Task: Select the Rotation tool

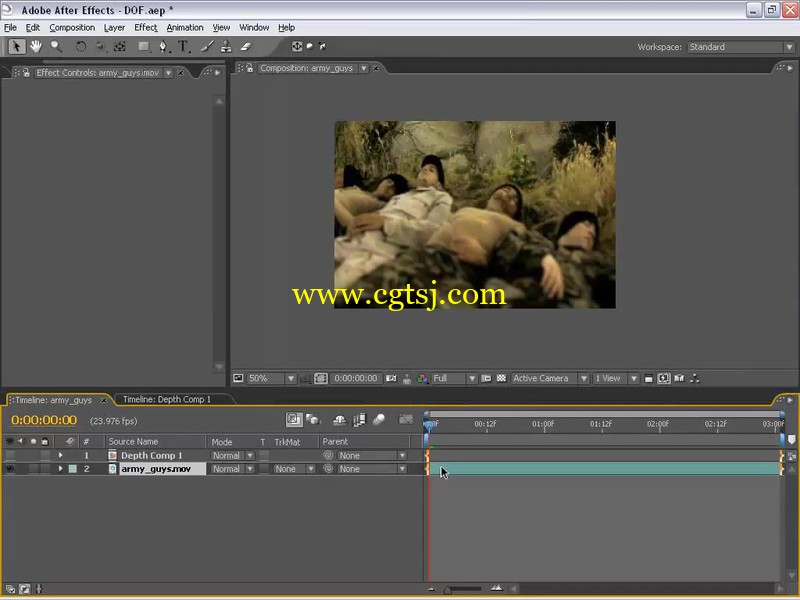Action: [81, 47]
